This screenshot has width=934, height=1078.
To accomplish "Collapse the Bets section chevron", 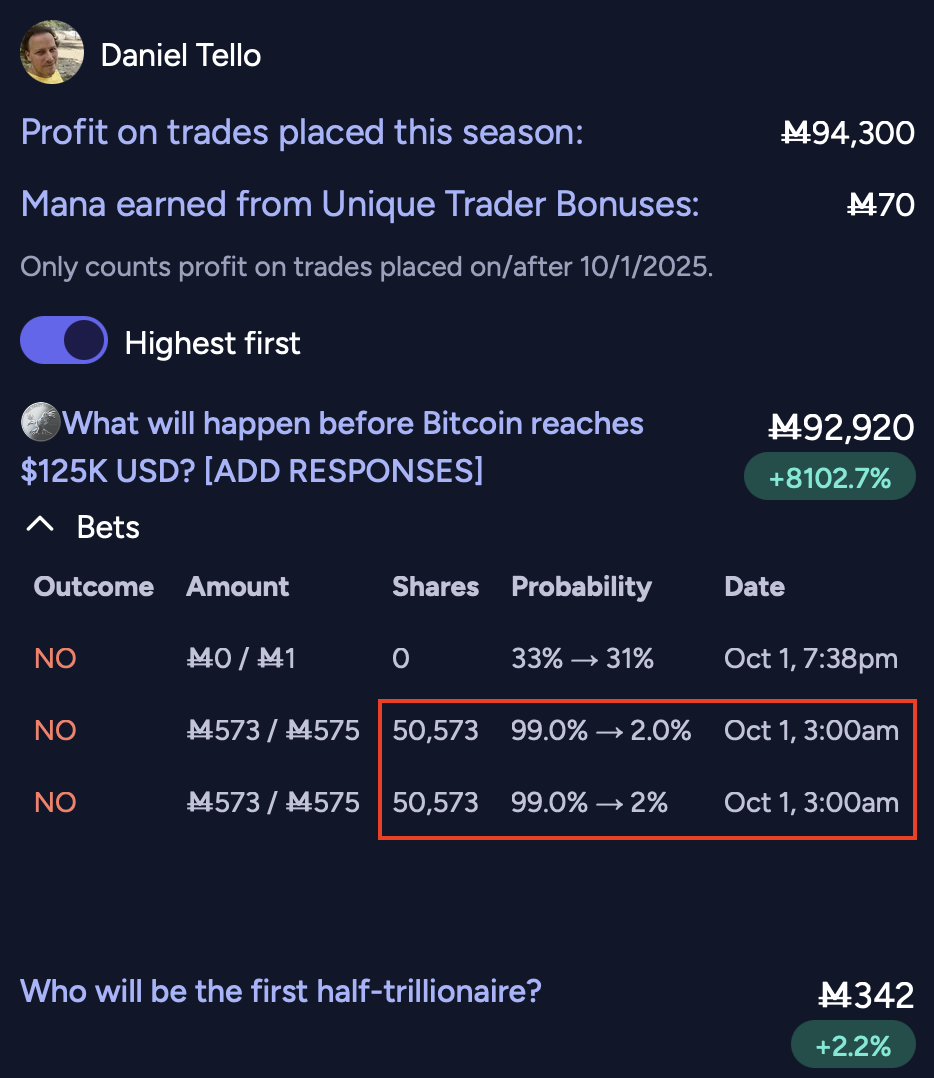I will point(40,526).
